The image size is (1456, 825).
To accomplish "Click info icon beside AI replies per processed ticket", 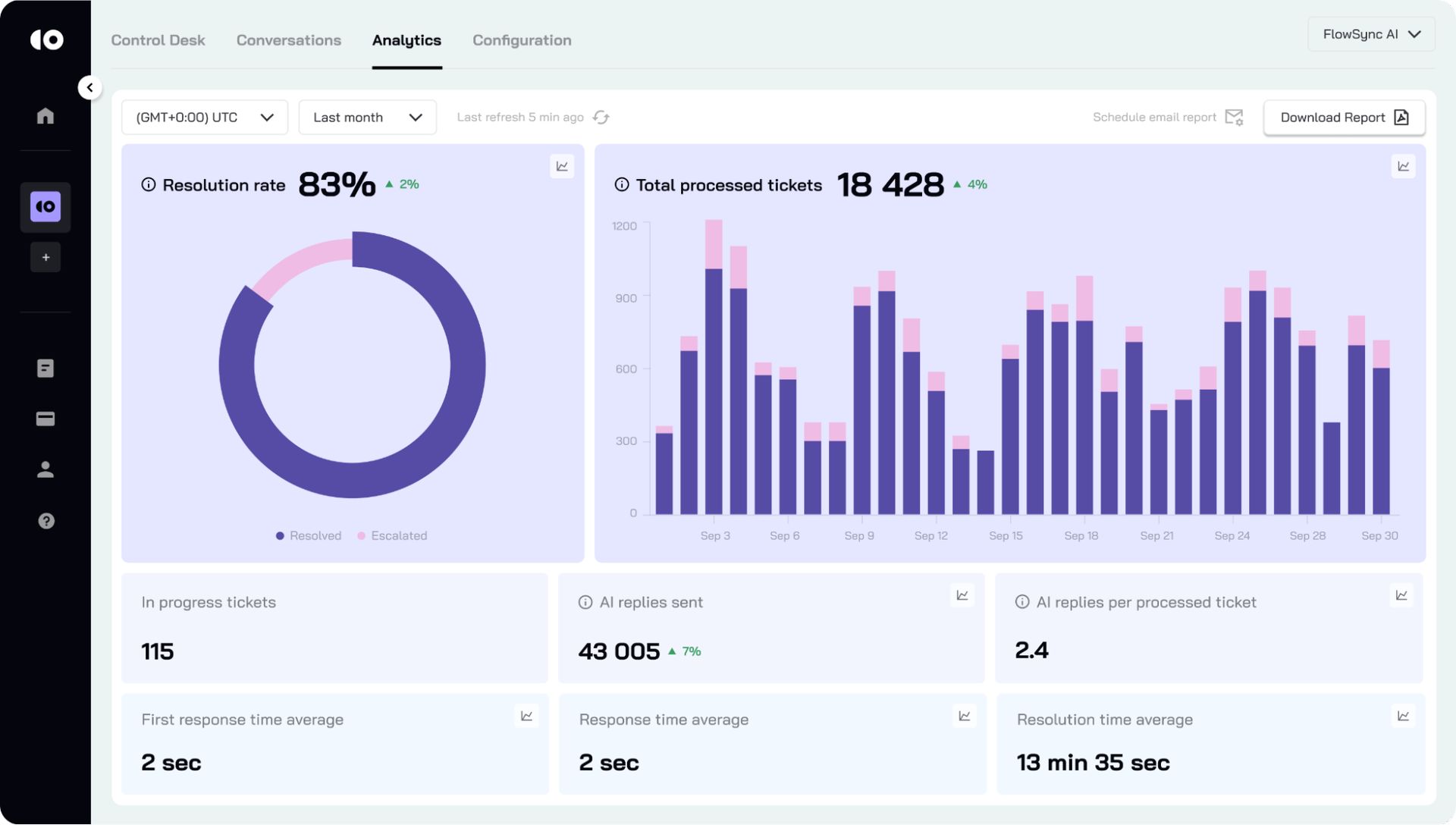I will [1022, 601].
